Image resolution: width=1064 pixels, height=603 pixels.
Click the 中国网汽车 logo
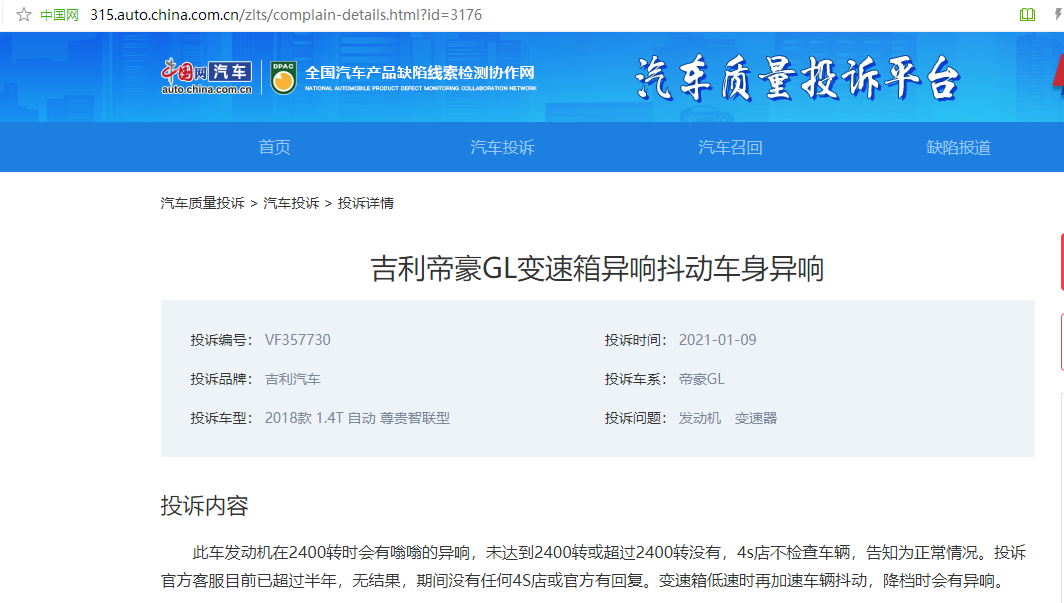click(206, 77)
